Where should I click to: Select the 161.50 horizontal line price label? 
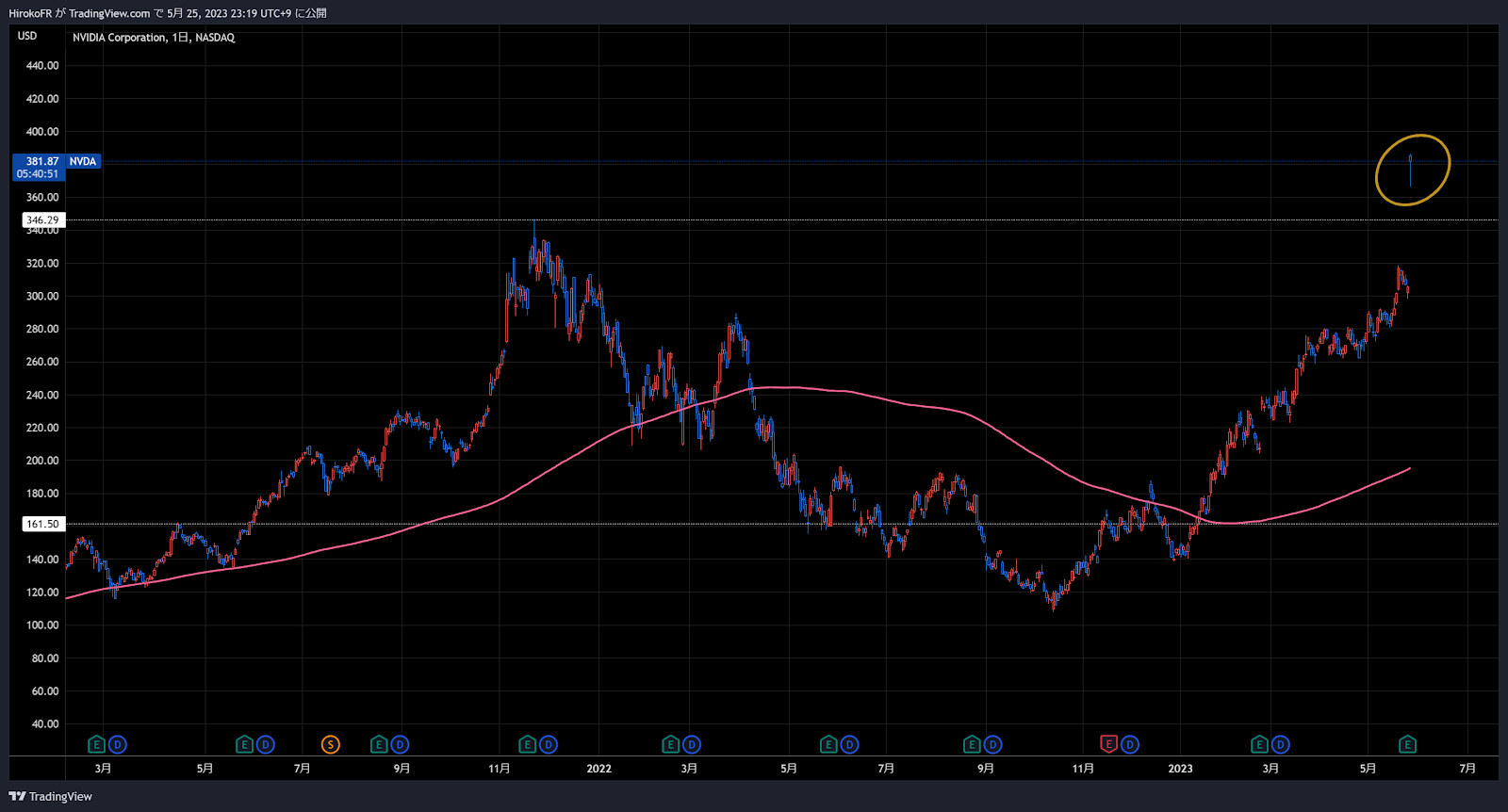coord(42,524)
